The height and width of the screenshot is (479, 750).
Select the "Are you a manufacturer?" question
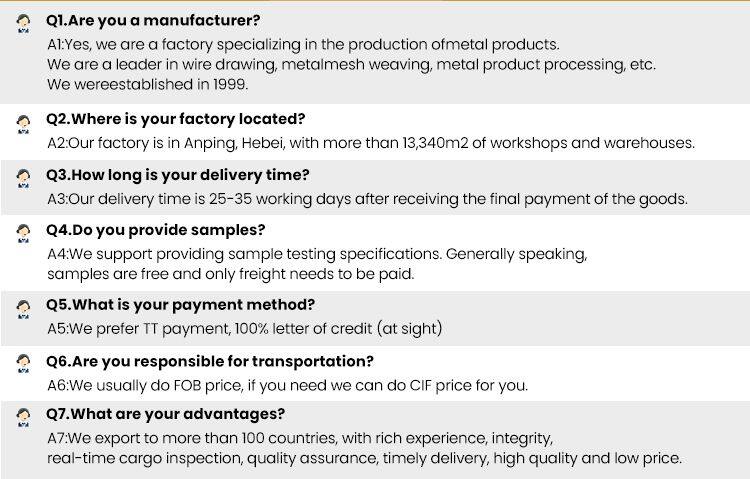pyautogui.click(x=154, y=20)
